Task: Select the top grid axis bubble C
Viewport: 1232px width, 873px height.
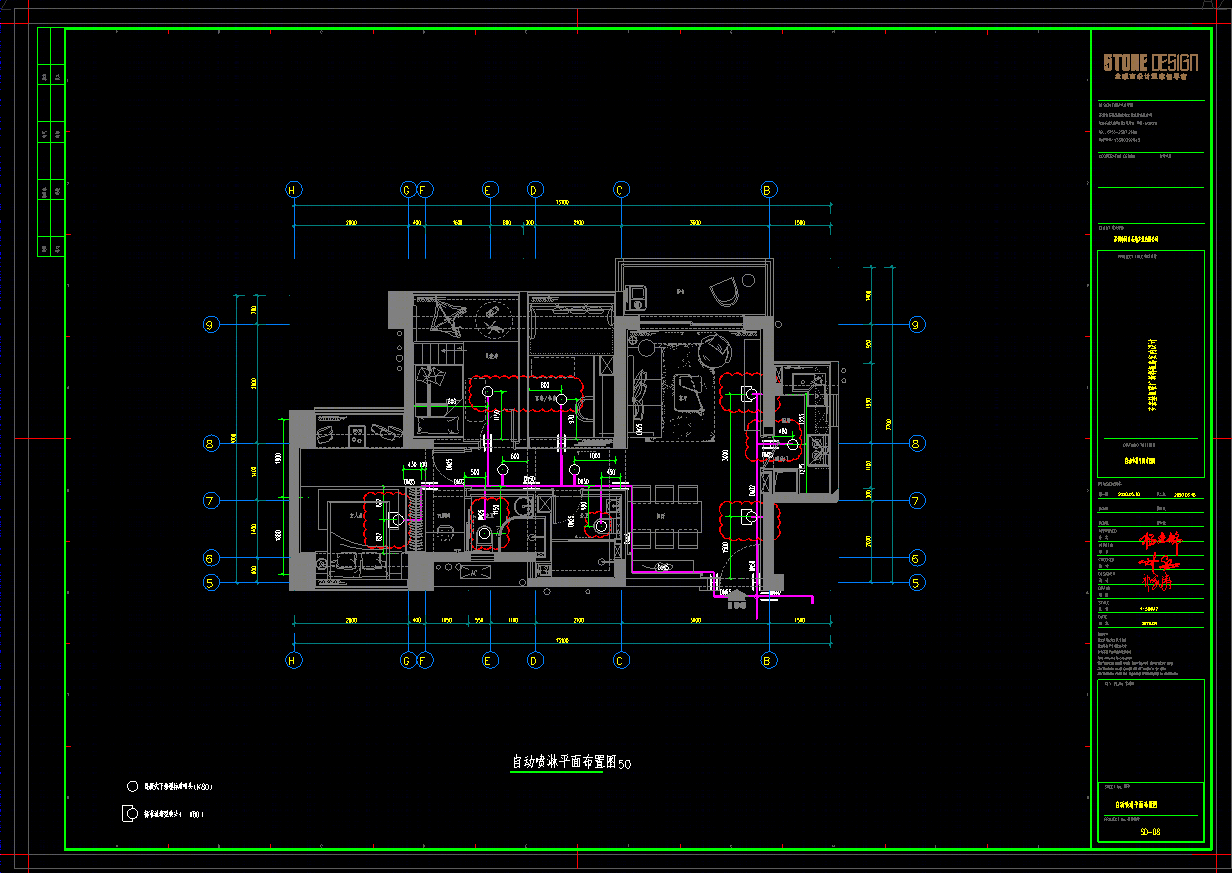Action: pos(620,189)
